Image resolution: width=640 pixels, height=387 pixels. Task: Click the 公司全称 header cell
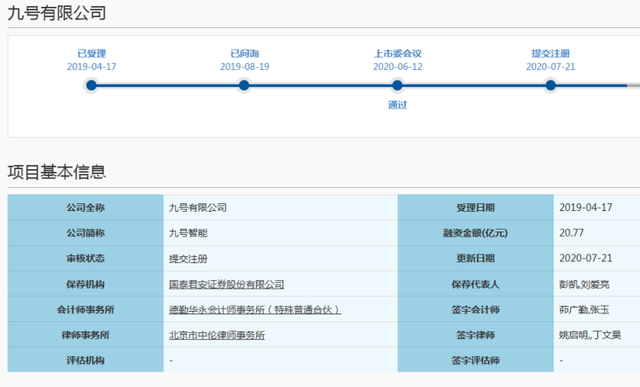pyautogui.click(x=85, y=207)
